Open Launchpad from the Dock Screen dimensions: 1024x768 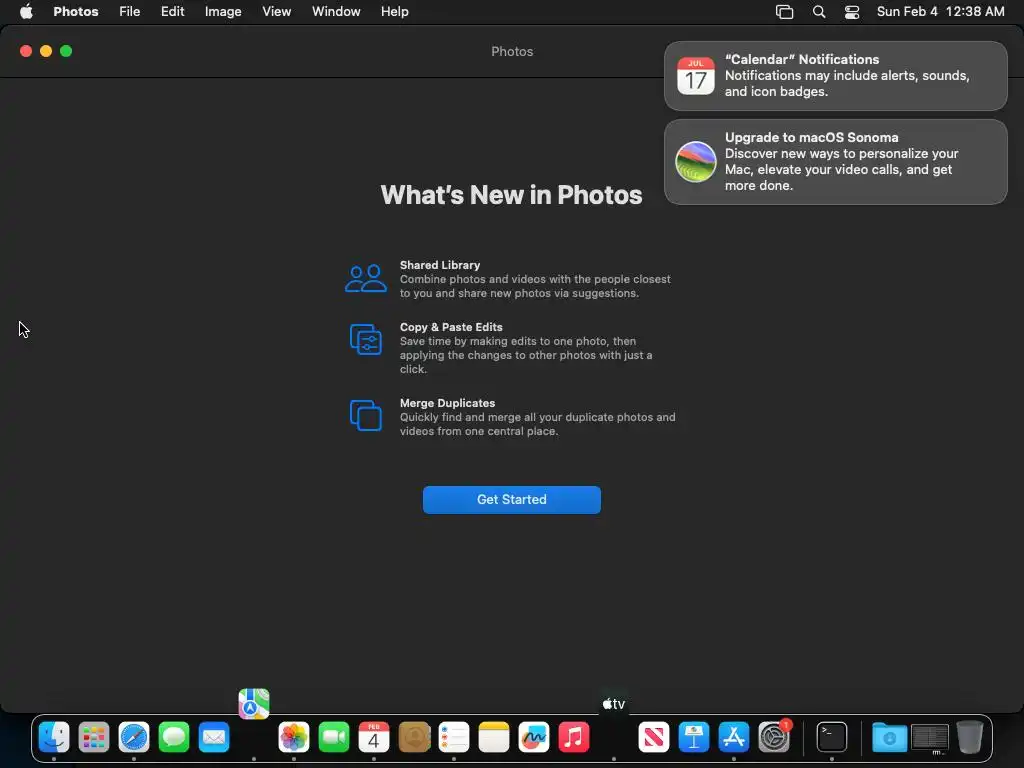(x=93, y=737)
